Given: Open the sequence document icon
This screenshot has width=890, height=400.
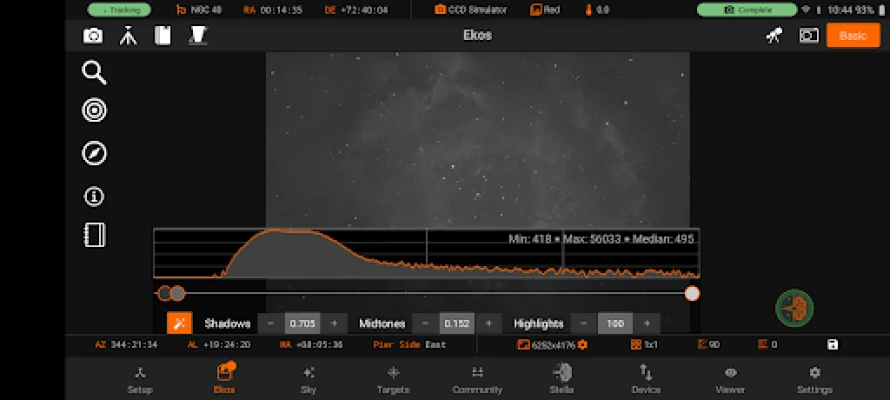Looking at the screenshot, I should point(162,36).
